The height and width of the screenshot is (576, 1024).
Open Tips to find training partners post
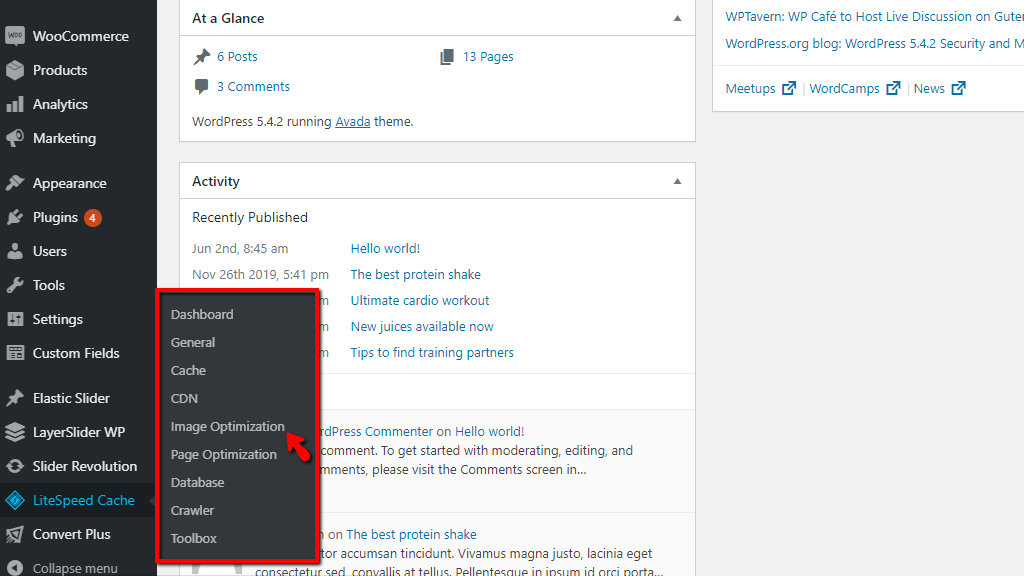pyautogui.click(x=432, y=353)
